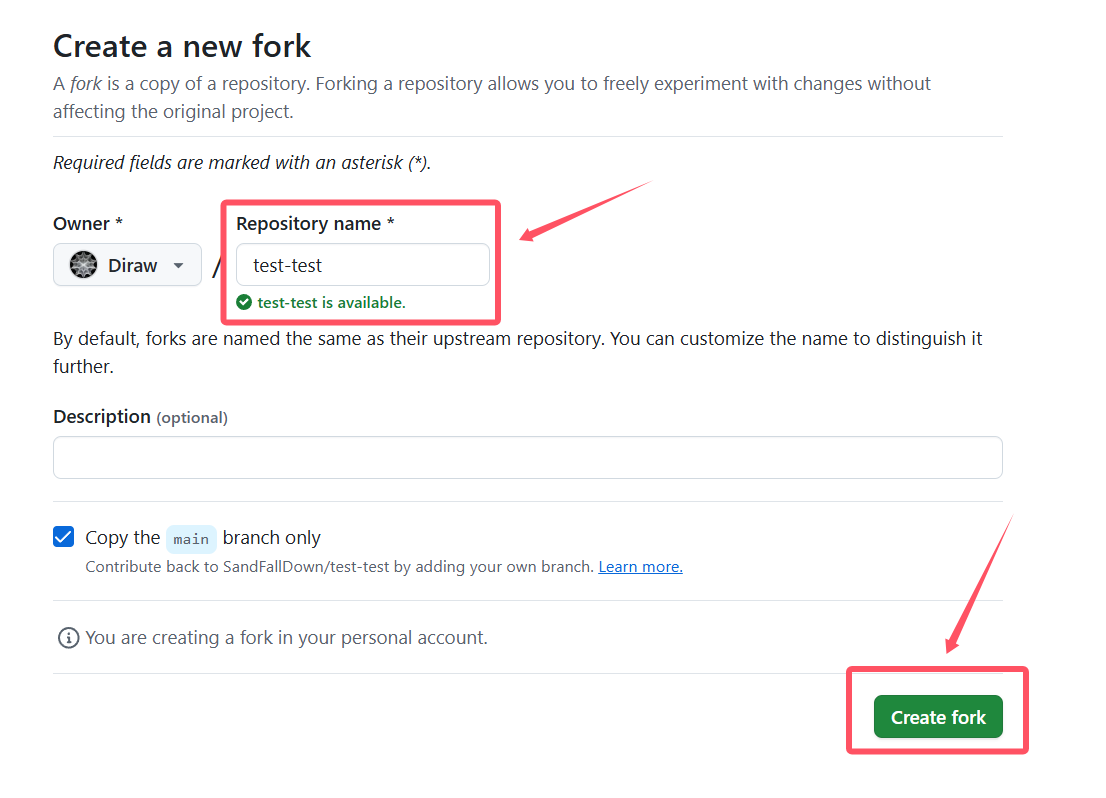Image resolution: width=1106 pixels, height=798 pixels.
Task: Click the info circle icon
Action: 68,638
